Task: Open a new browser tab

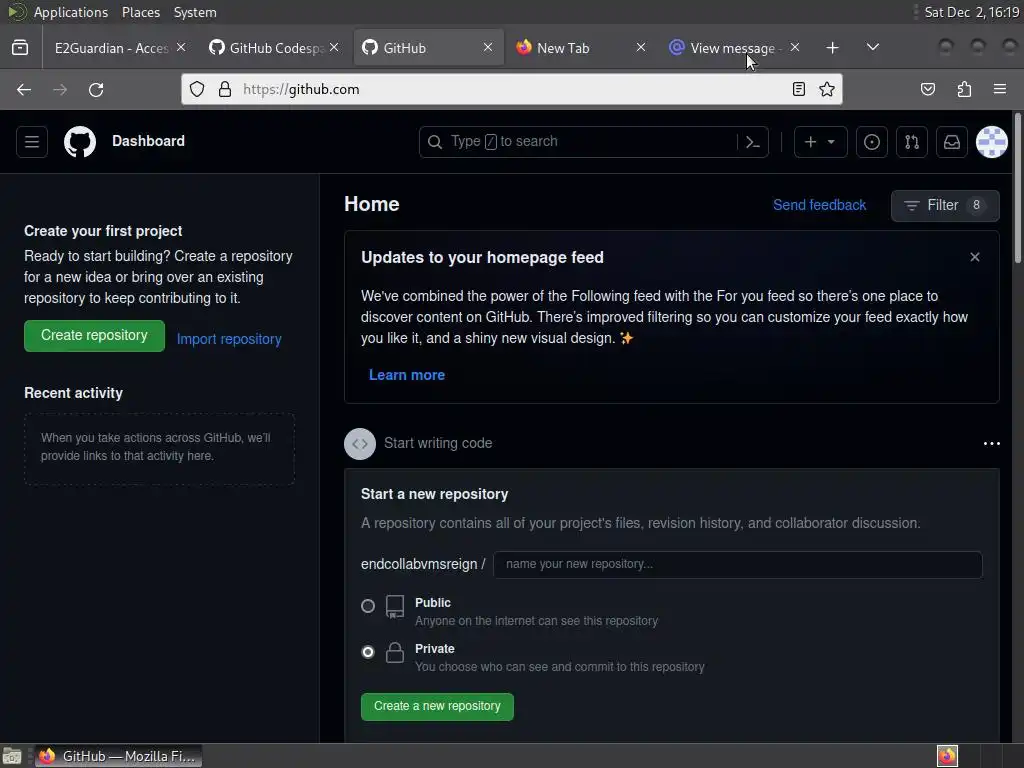Action: (832, 48)
